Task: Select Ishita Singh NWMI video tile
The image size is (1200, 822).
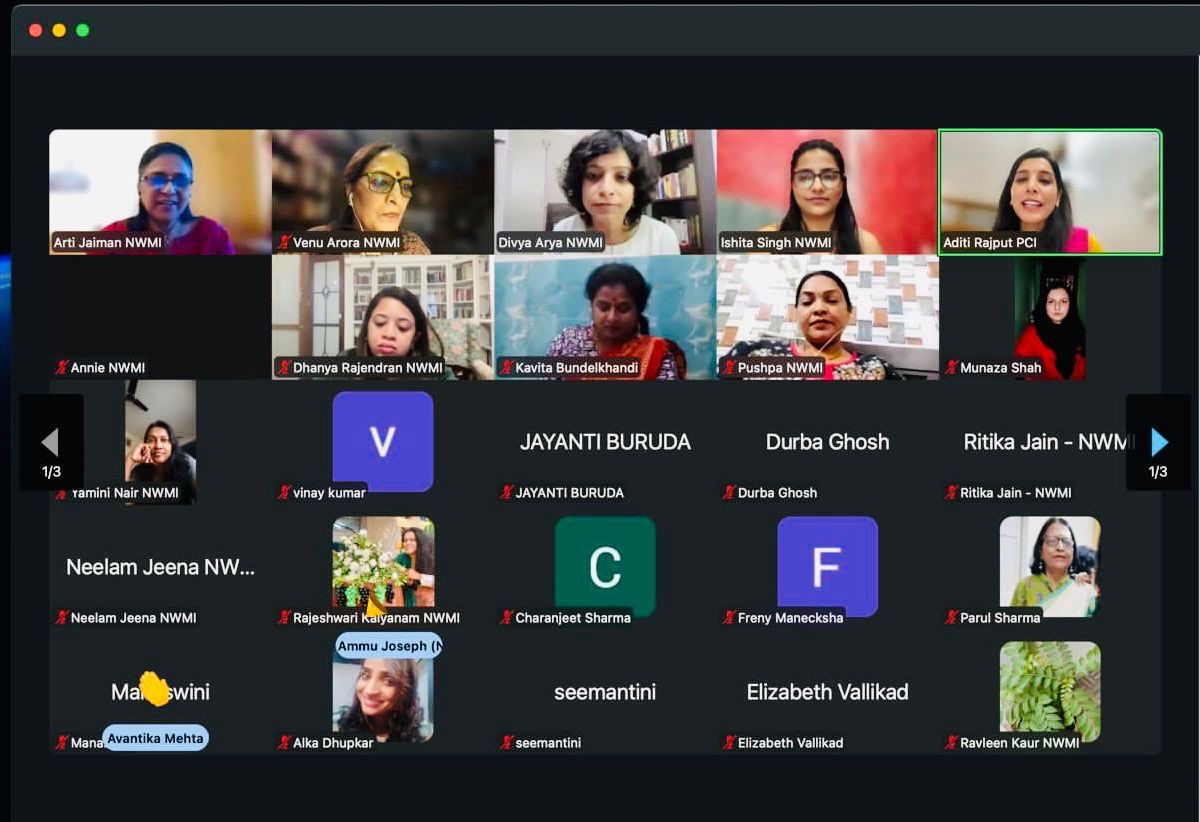Action: (x=827, y=192)
